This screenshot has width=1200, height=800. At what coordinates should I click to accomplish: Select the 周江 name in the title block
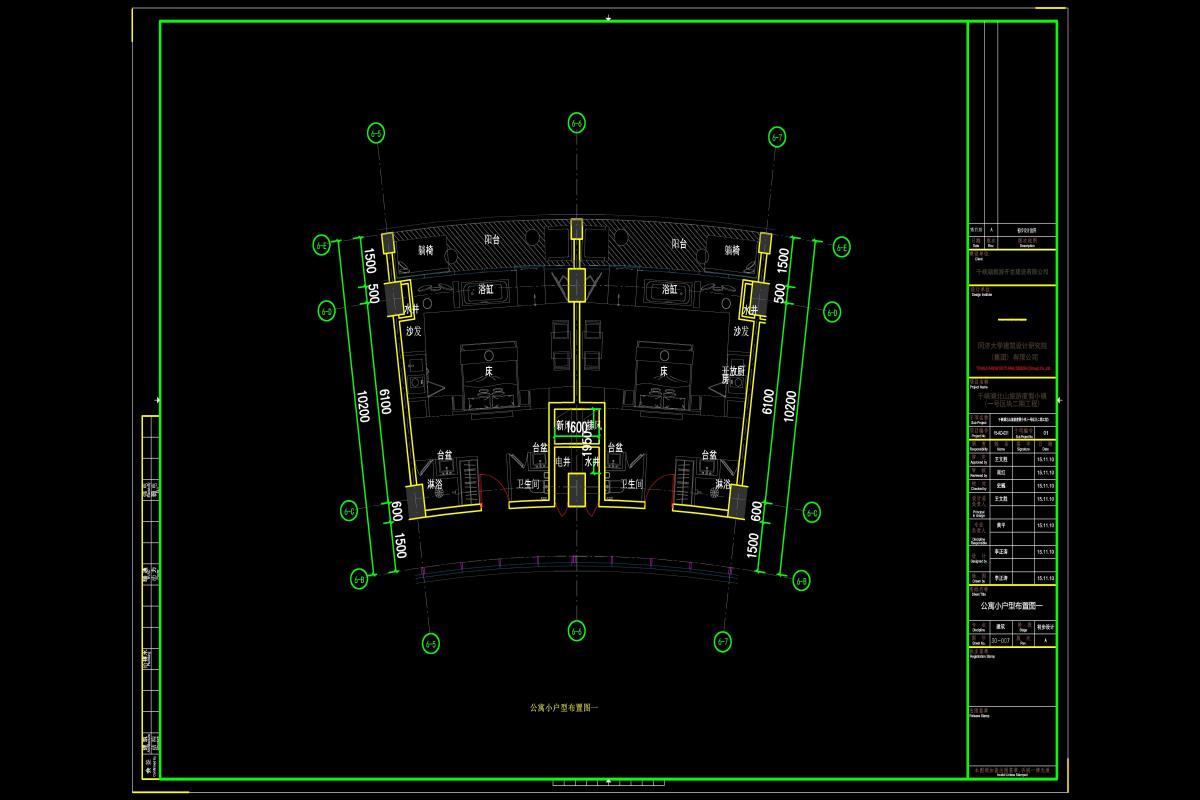pos(1000,470)
